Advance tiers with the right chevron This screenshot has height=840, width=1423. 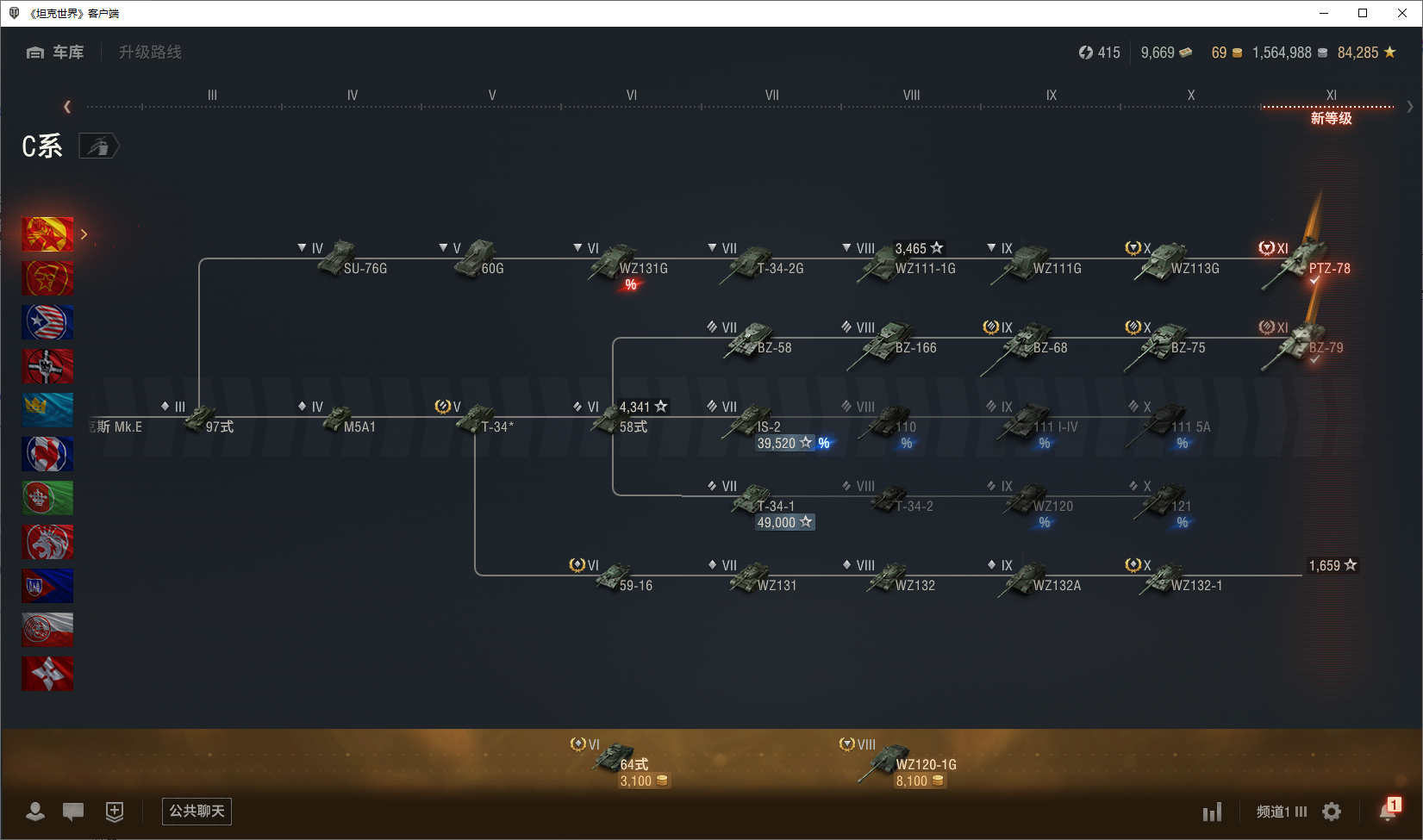1410,107
